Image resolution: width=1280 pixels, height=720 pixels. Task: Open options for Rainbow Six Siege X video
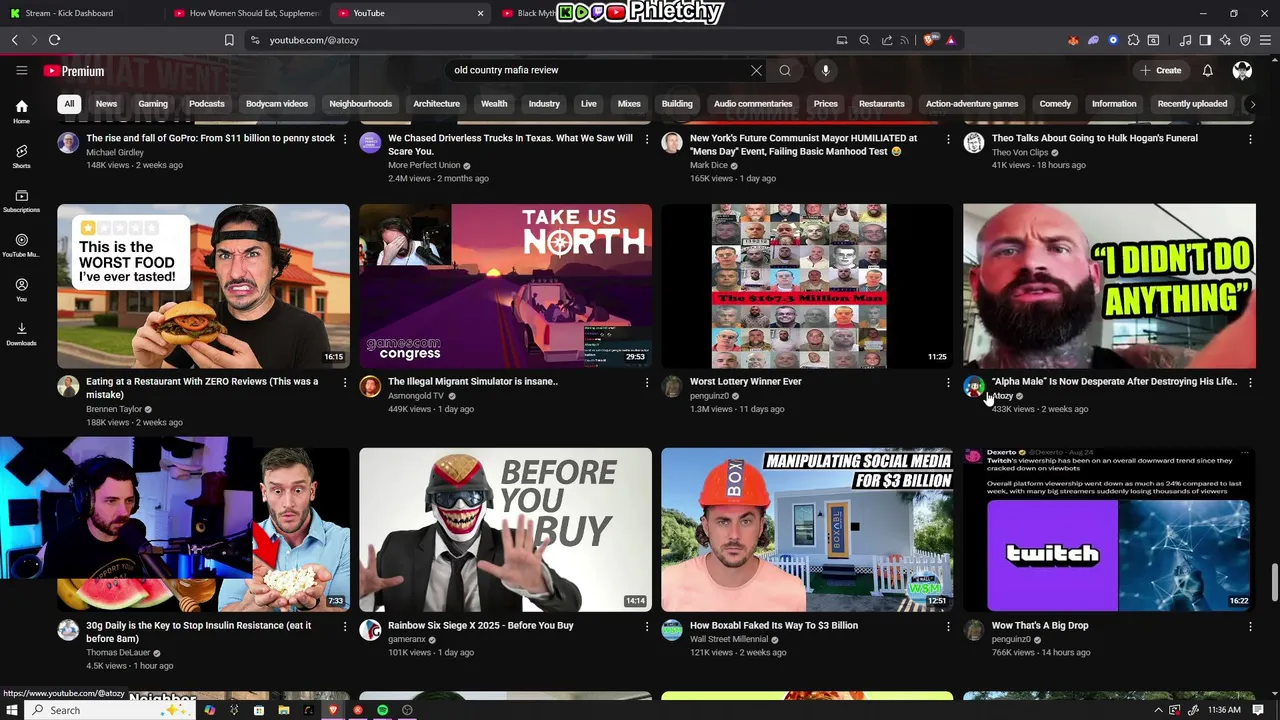646,626
